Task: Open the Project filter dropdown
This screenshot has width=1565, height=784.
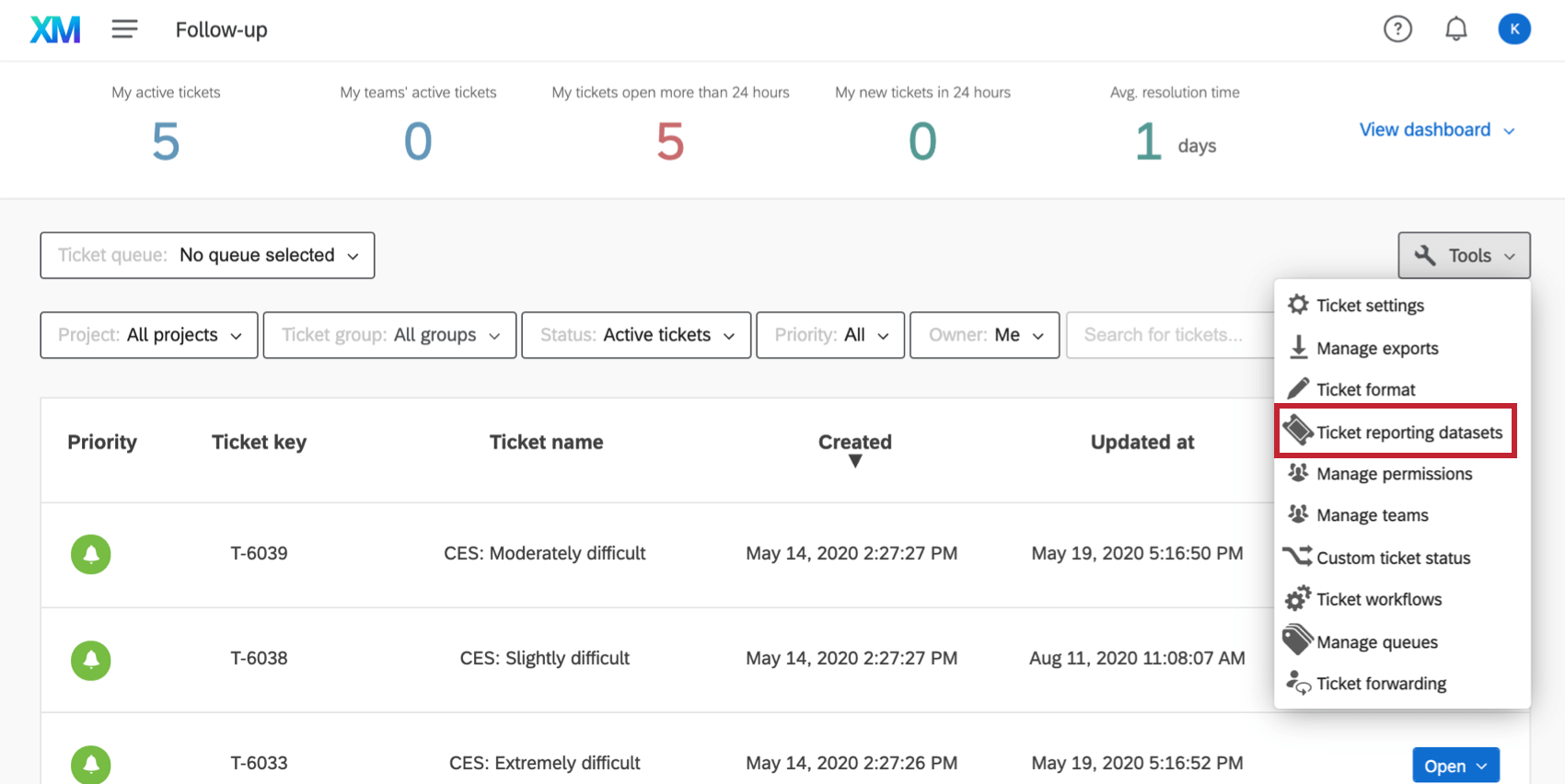Action: 149,335
